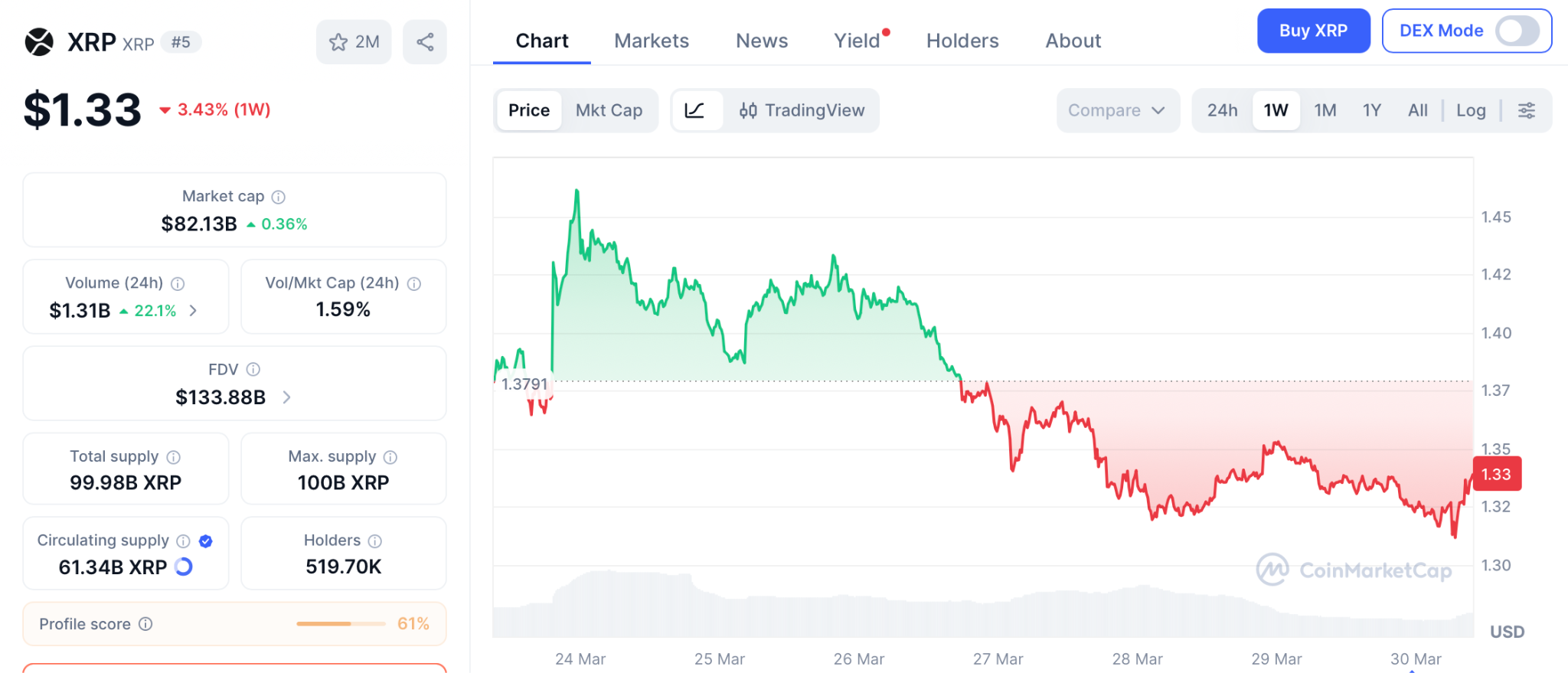
Task: Click the circulating supply verified badge
Action: [206, 541]
